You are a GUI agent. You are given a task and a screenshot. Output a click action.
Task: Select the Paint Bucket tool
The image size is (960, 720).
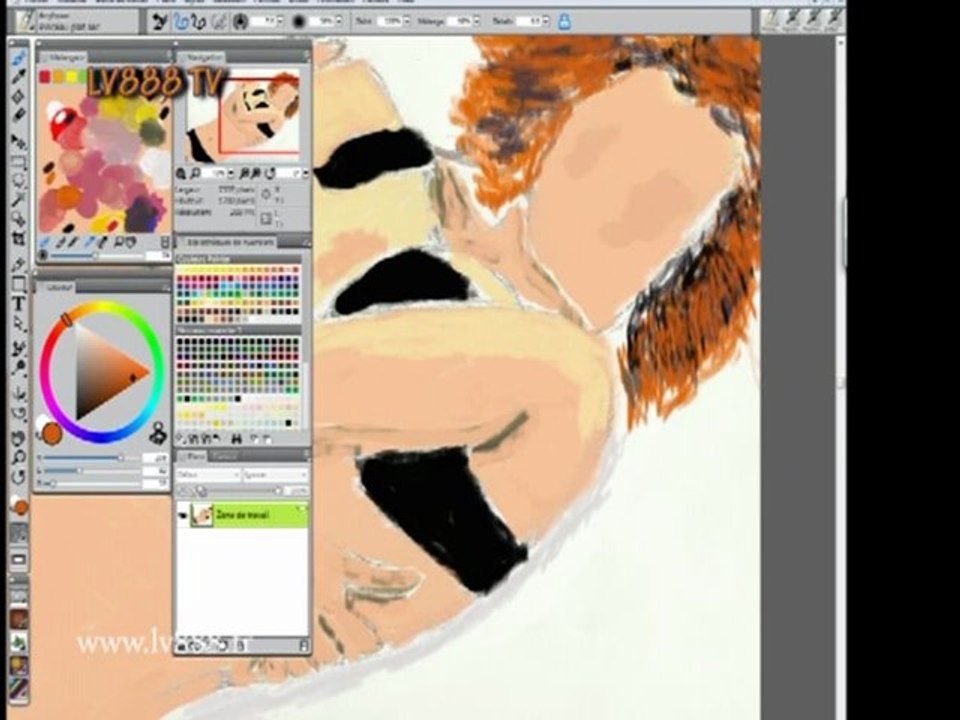point(19,96)
